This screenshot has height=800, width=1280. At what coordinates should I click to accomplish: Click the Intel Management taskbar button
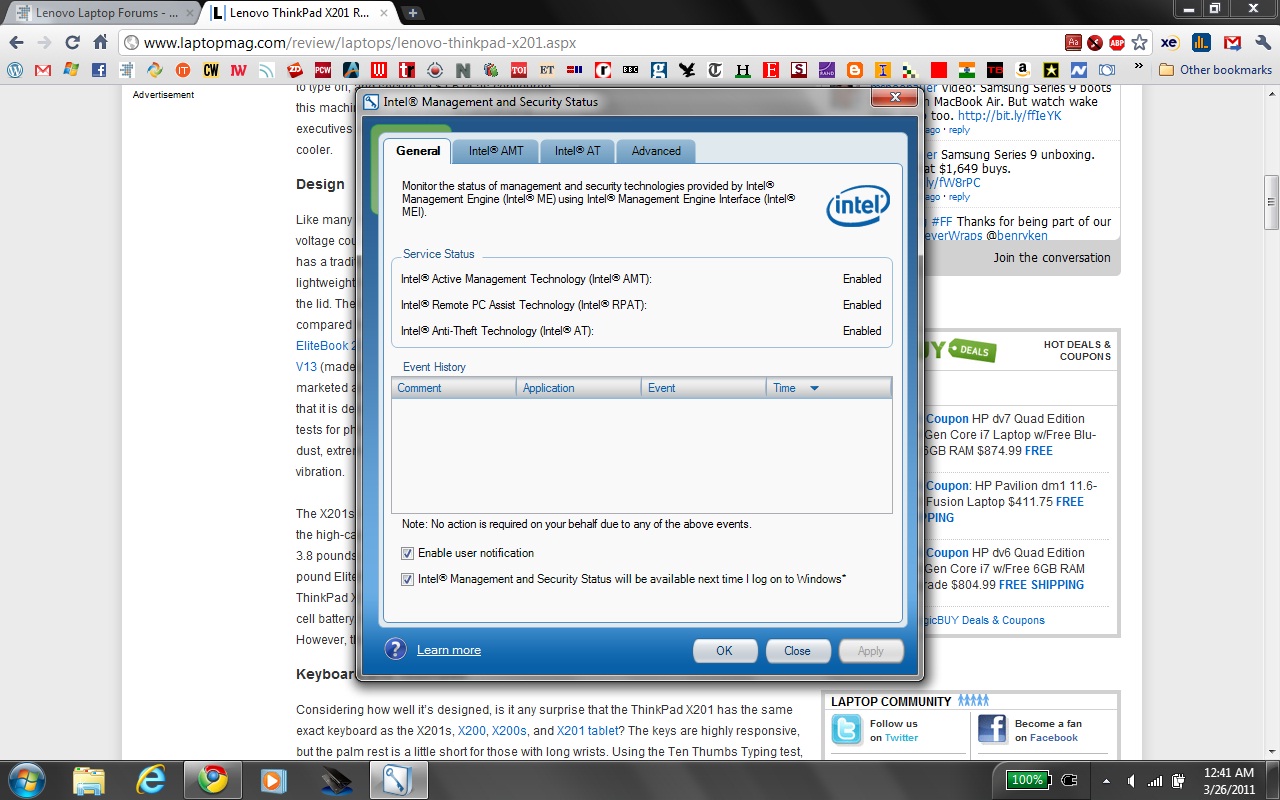398,779
